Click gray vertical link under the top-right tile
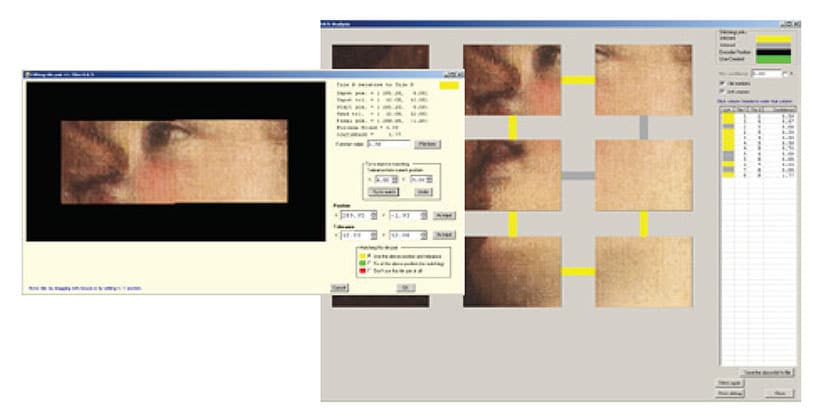Viewport: 820px width, 420px height. (644, 128)
